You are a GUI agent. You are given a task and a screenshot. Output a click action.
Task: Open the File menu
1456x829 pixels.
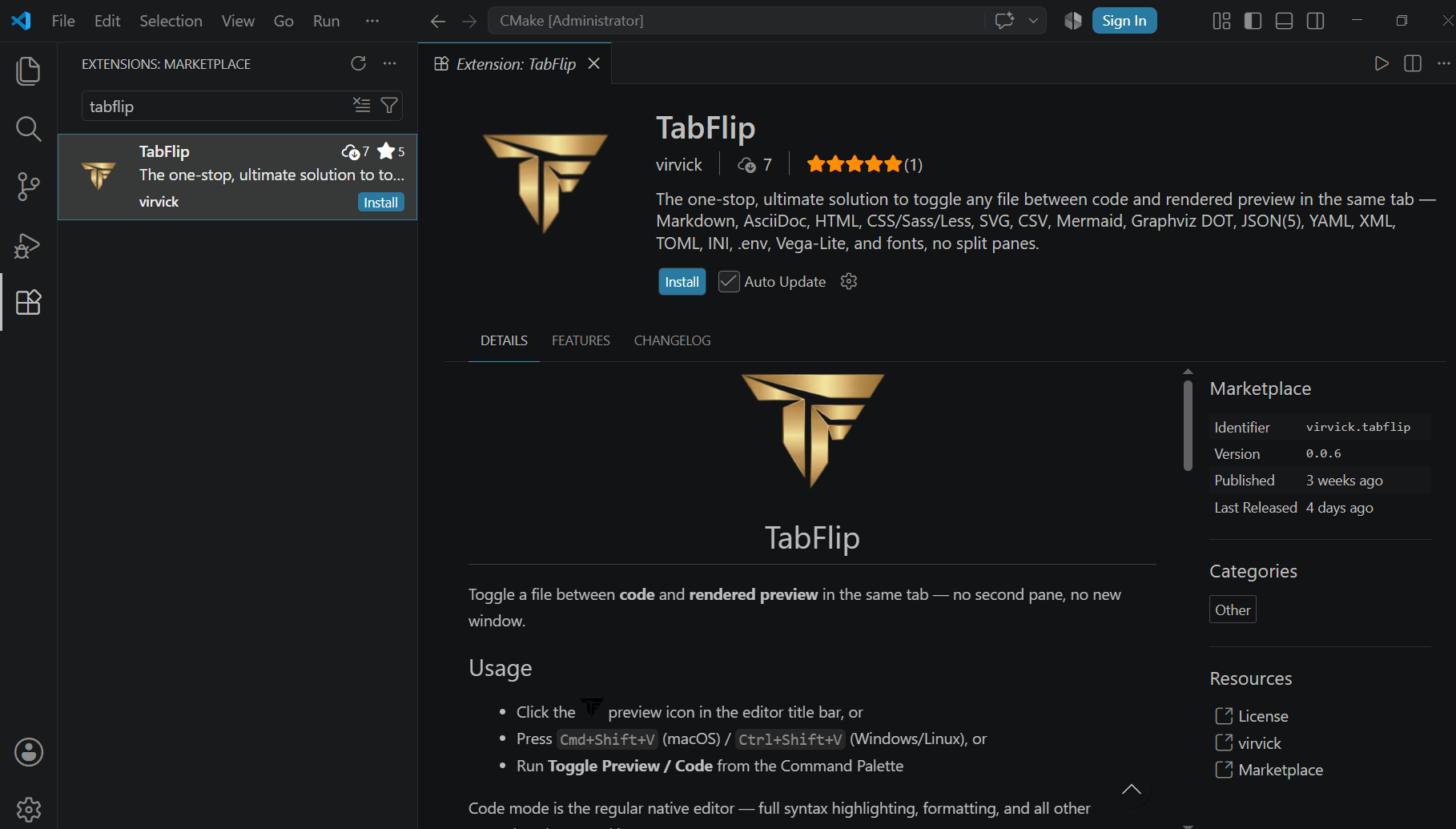63,21
